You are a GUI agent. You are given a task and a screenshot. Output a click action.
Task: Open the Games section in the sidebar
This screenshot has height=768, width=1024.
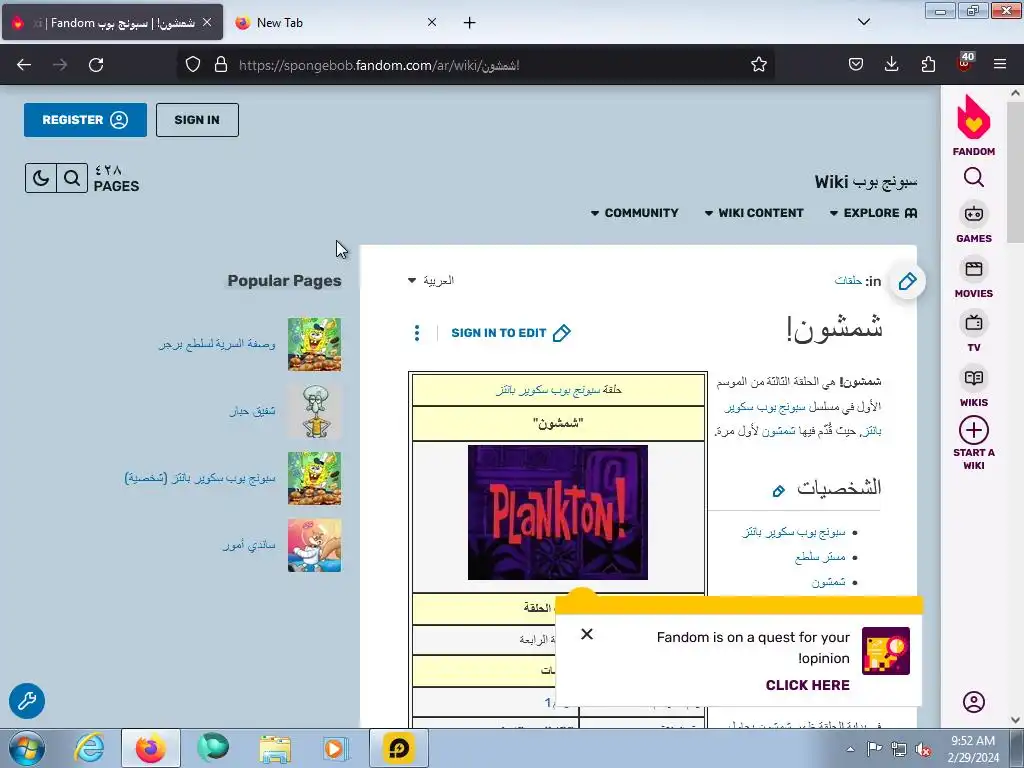973,223
